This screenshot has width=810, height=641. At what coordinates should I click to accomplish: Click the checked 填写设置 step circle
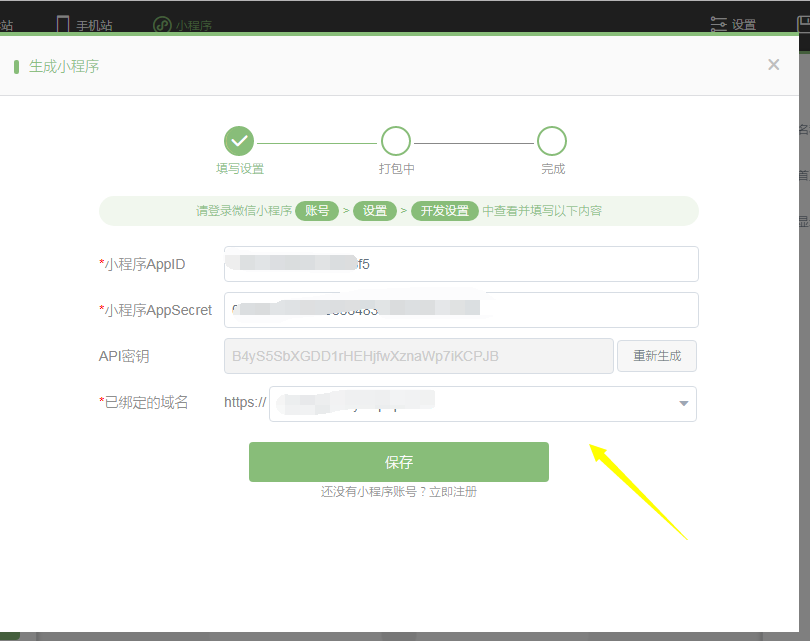239,141
